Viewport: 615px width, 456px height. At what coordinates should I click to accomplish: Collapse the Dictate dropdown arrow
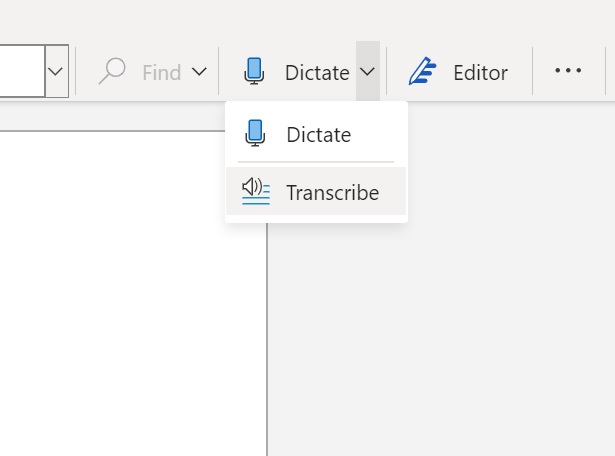(367, 71)
